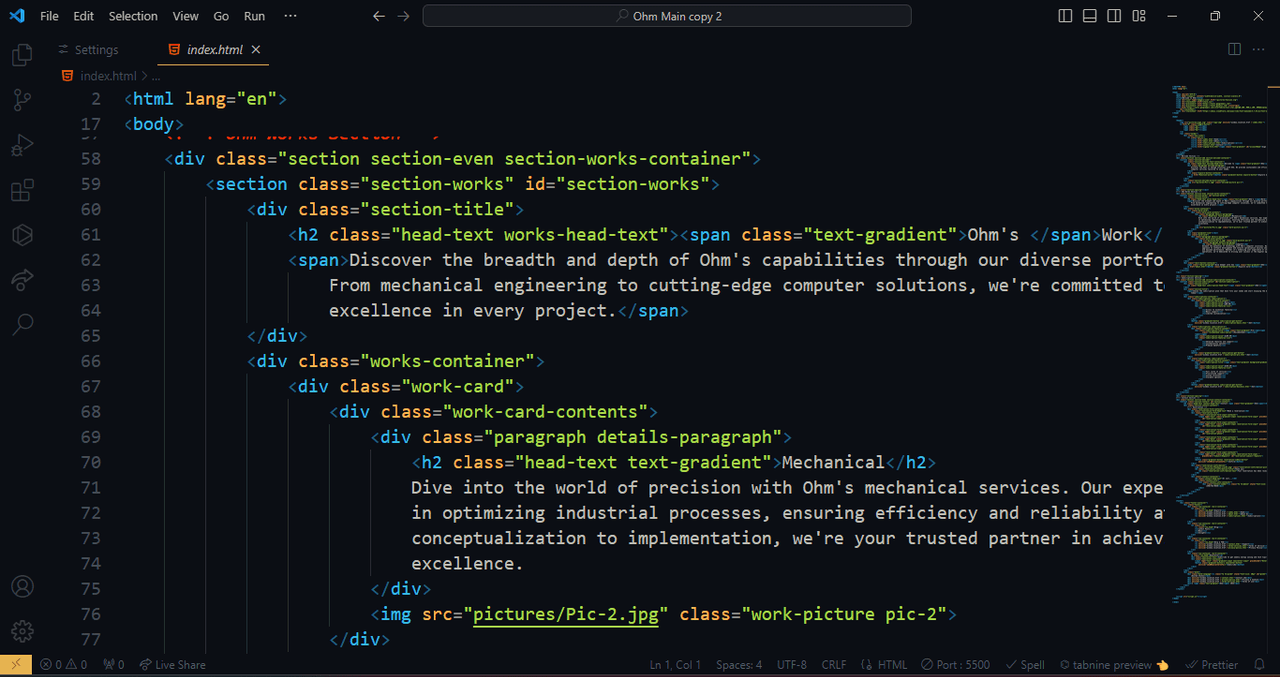Open the Extensions view
This screenshot has height=677, width=1280.
[22, 190]
